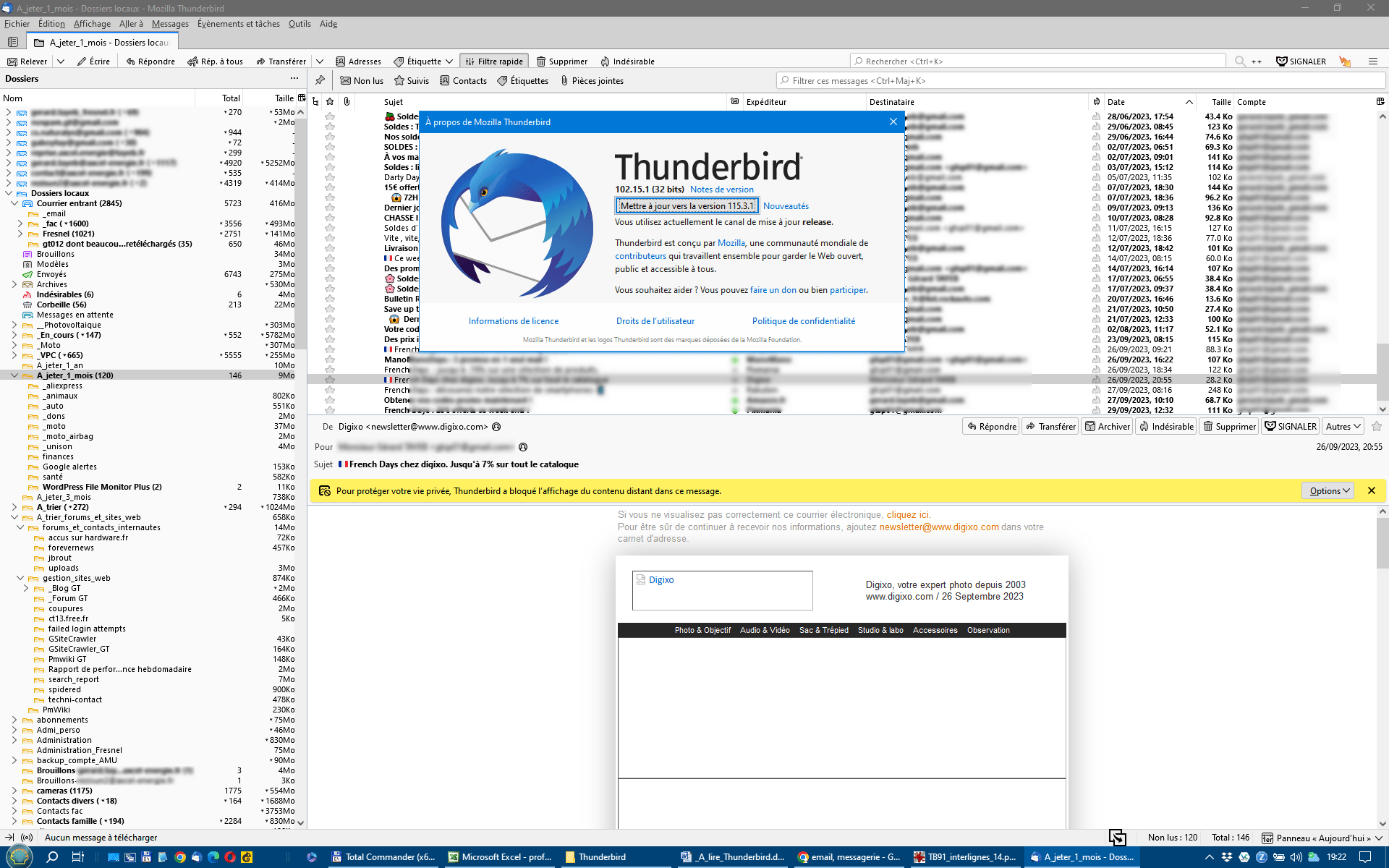Image resolution: width=1389 pixels, height=868 pixels.
Task: Toggle the Suivis quick filter
Action: (x=411, y=81)
